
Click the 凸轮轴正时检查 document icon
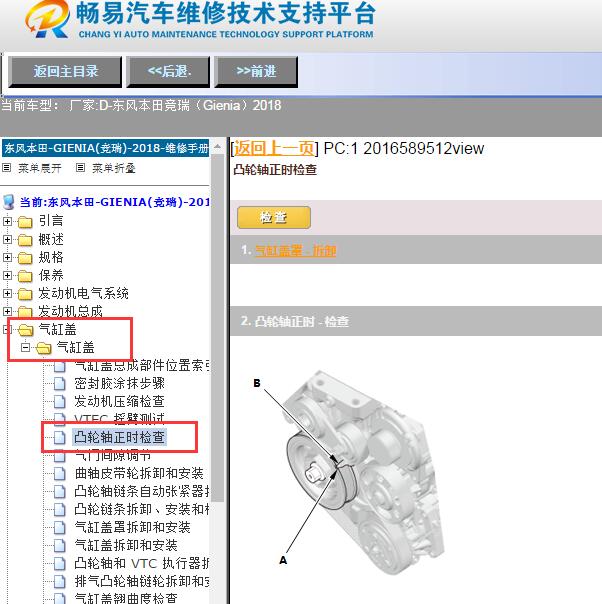point(60,438)
